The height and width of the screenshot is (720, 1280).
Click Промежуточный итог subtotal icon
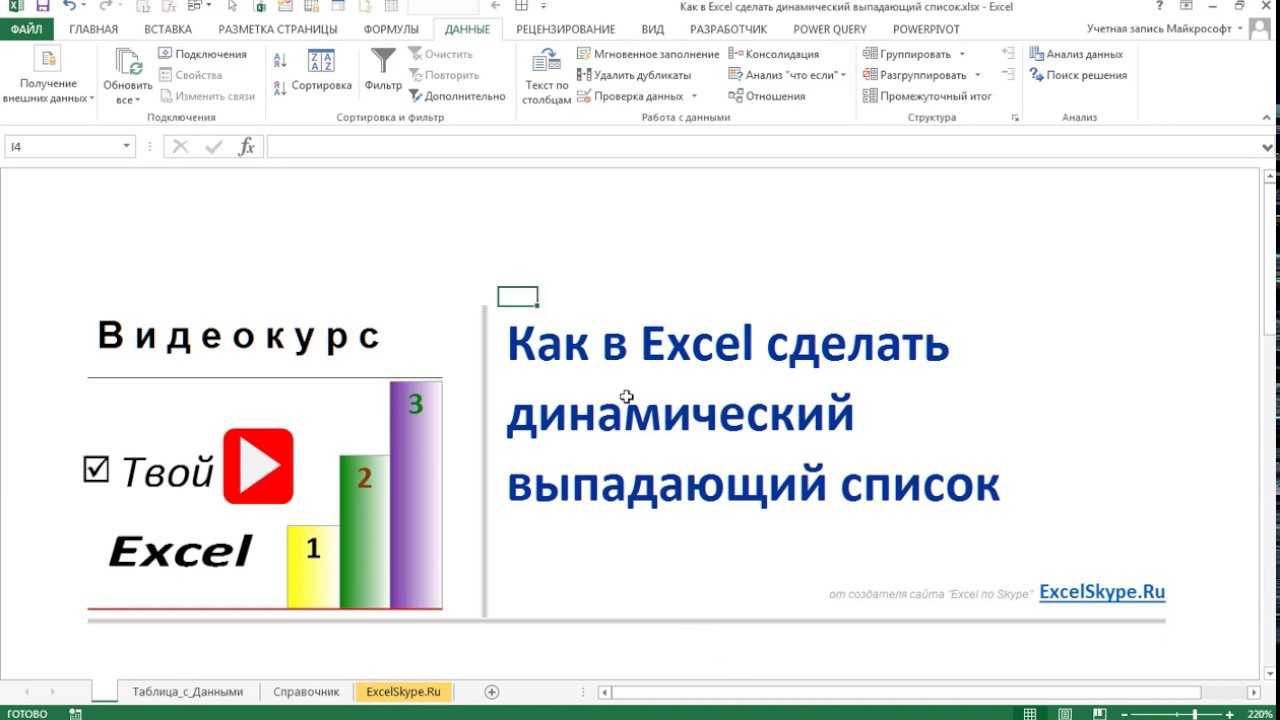point(870,97)
